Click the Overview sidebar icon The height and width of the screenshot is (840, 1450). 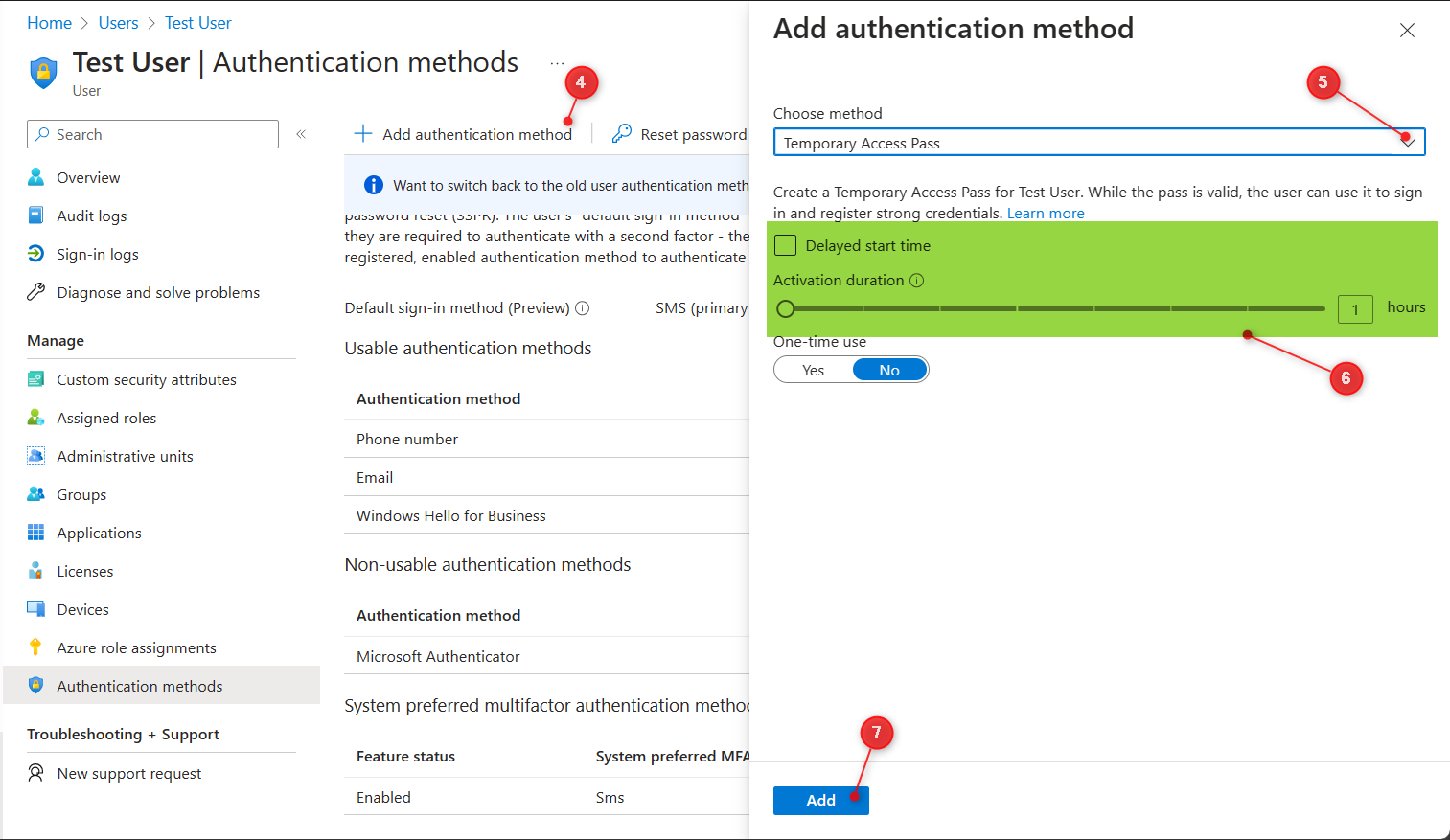coord(35,177)
